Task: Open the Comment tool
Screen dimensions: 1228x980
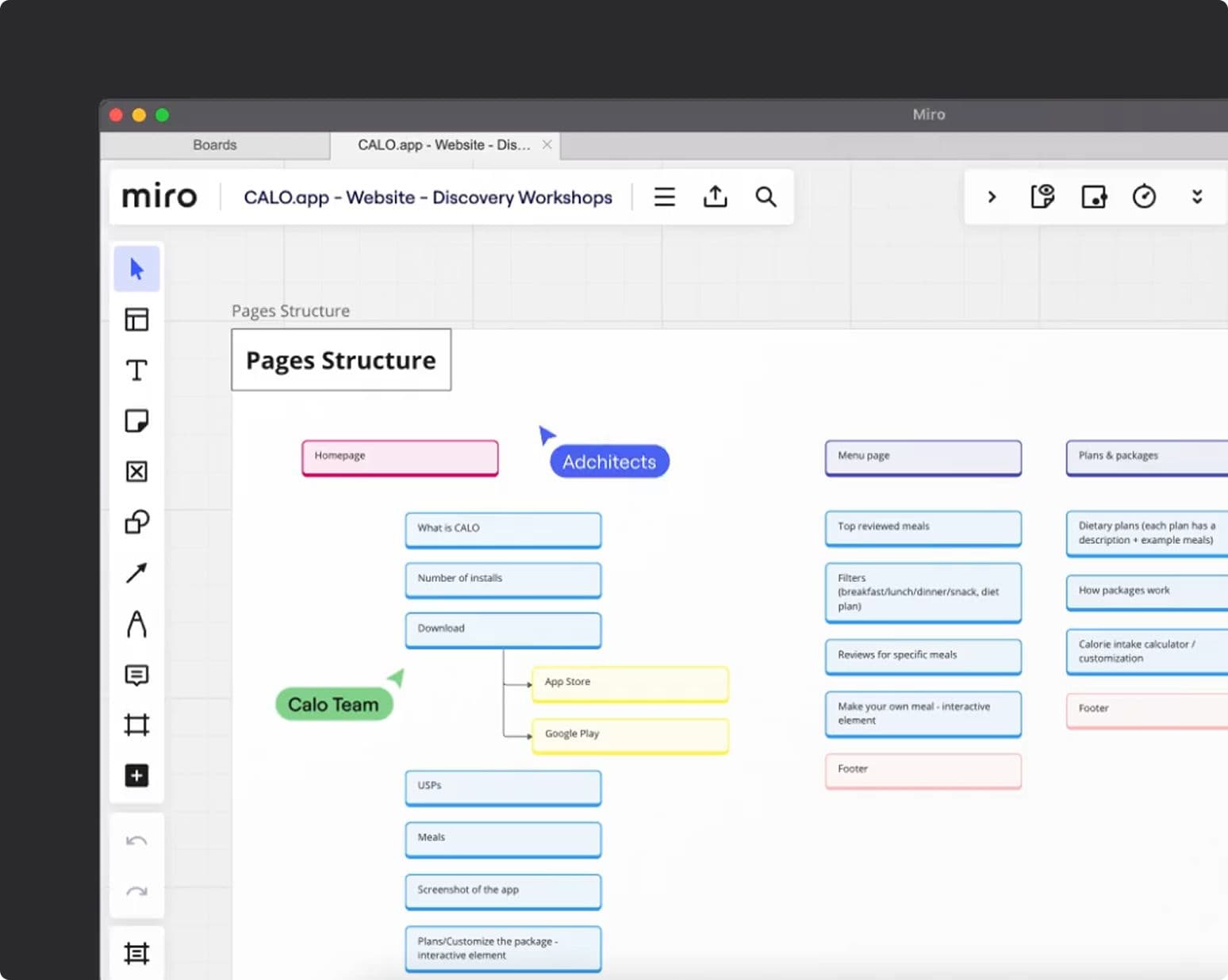Action: tap(136, 675)
